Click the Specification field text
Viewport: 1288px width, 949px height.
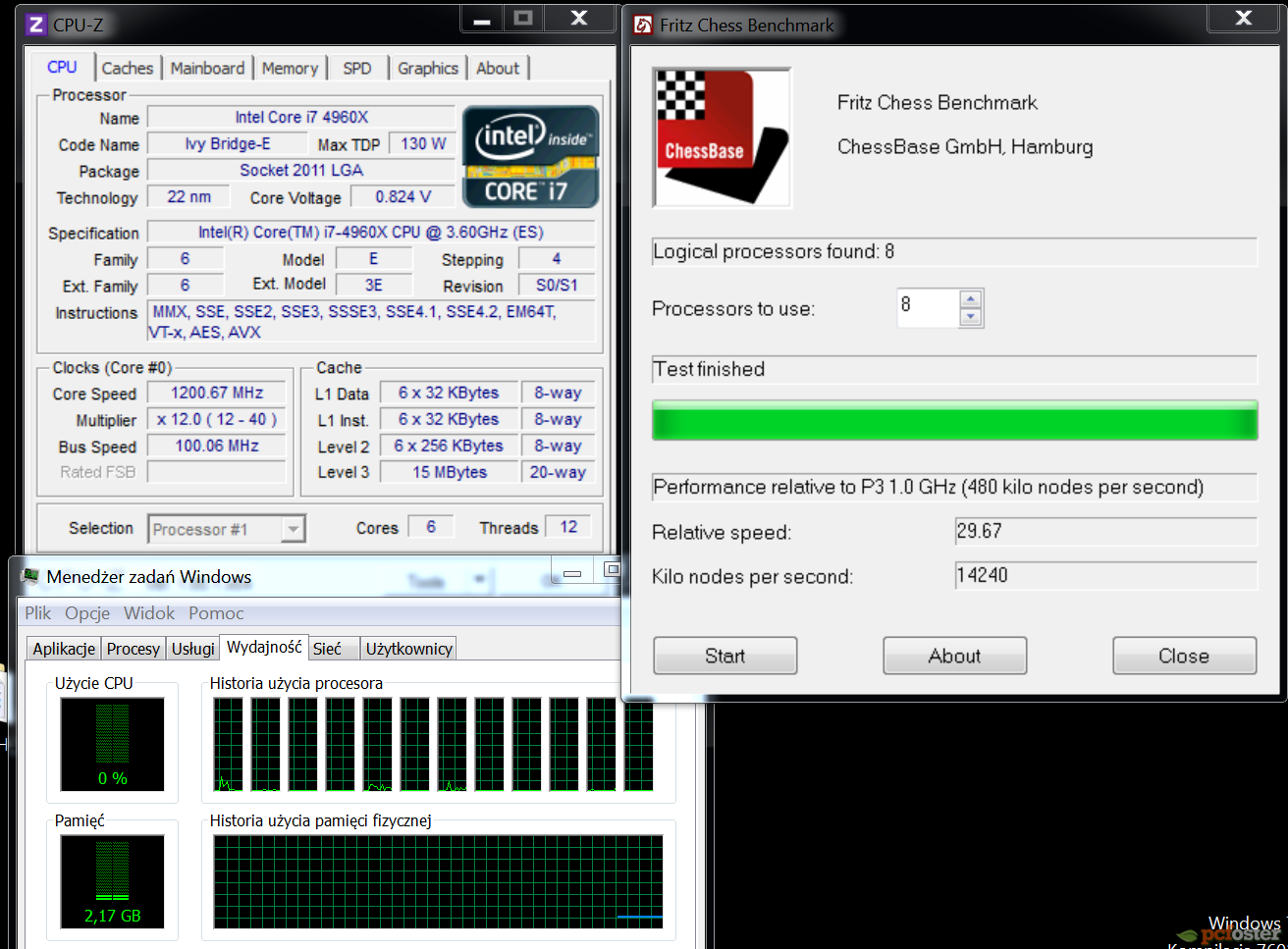tap(371, 232)
